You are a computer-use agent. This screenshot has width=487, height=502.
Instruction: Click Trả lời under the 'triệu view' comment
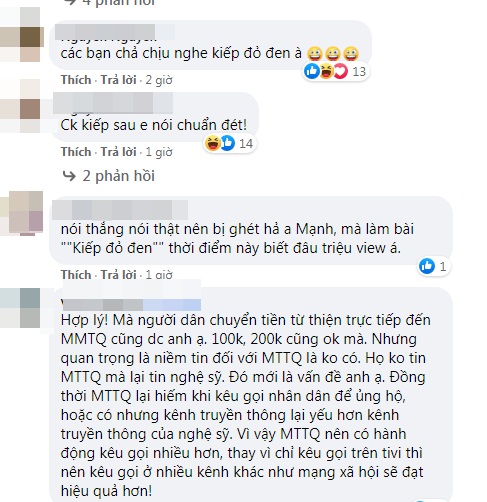[119, 275]
